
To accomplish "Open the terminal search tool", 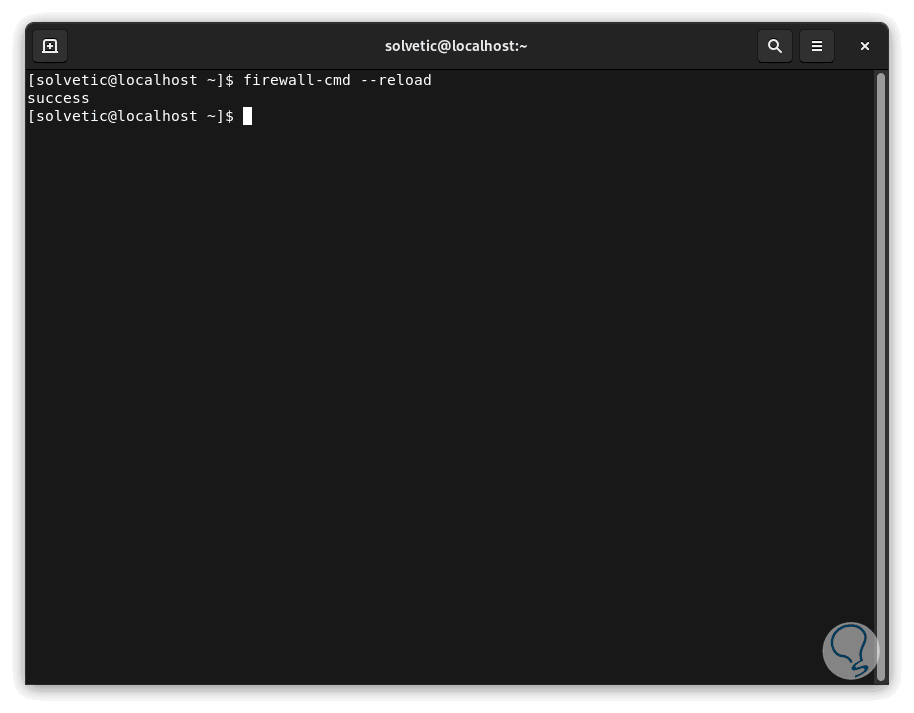I will (x=774, y=46).
